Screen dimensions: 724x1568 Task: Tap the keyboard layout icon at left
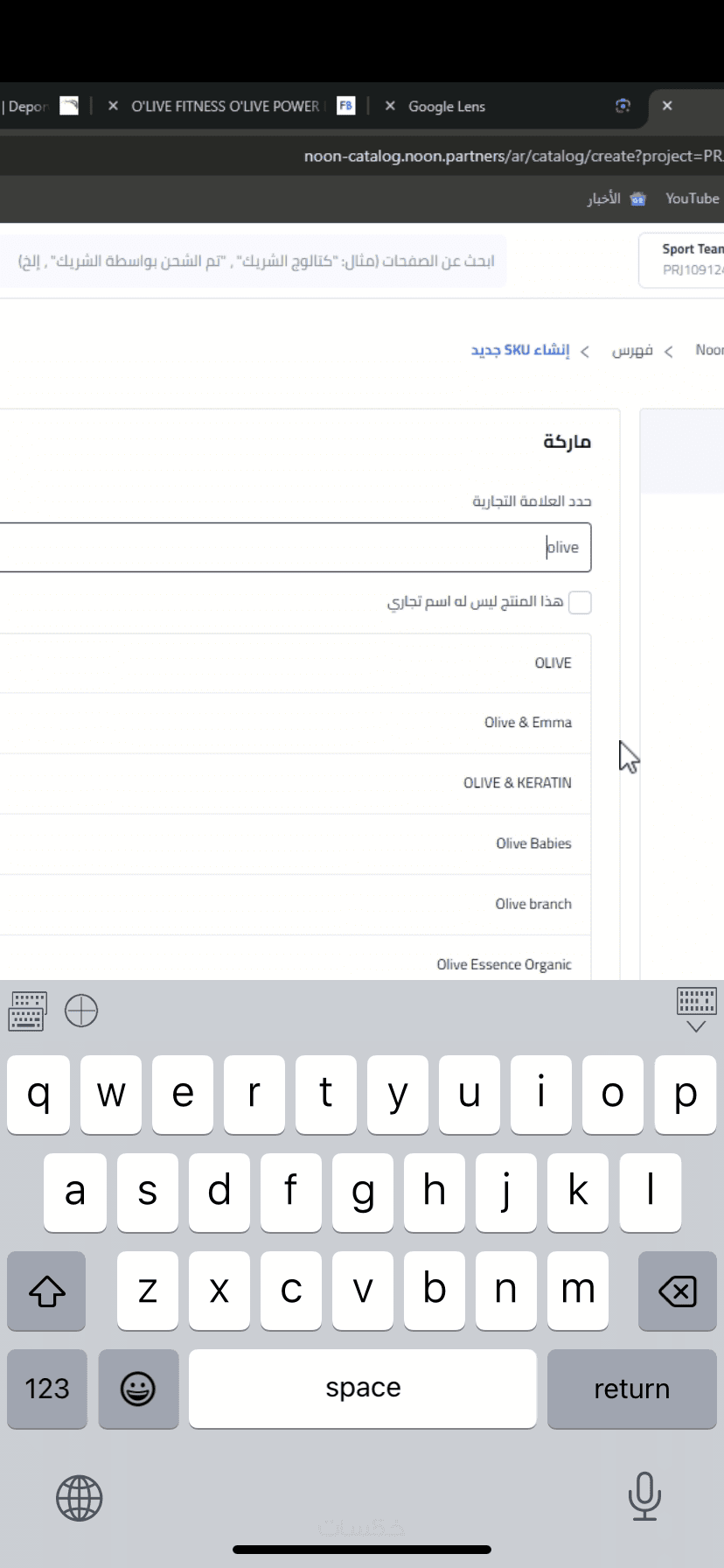point(27,1011)
